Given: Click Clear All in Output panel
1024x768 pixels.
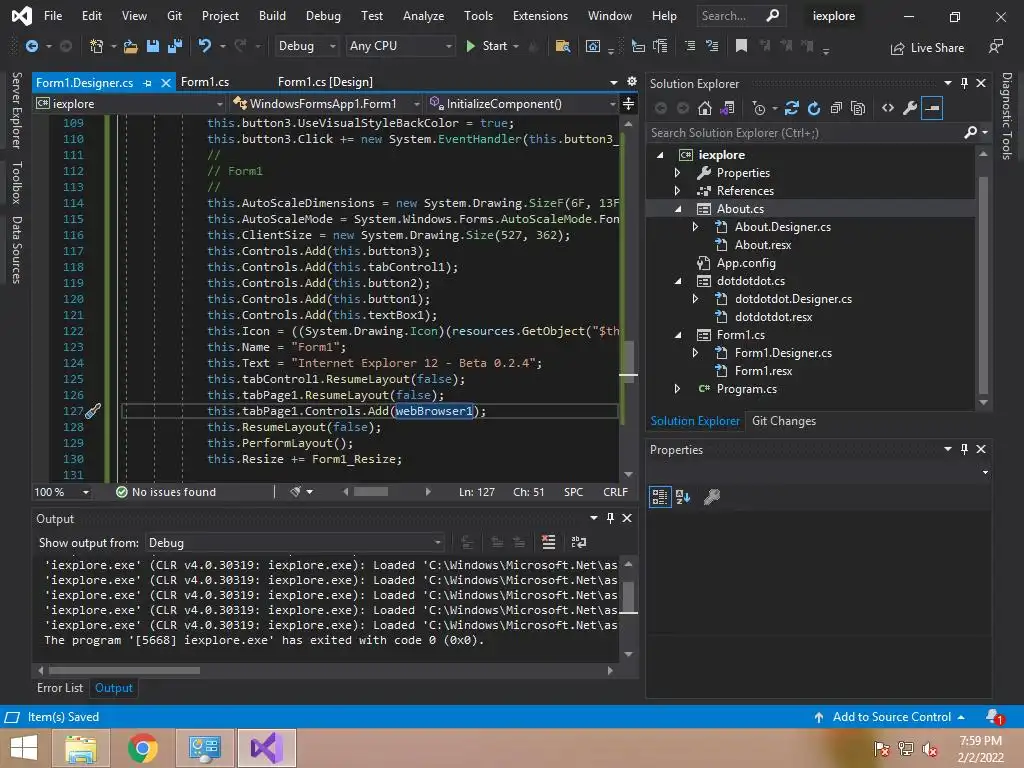Looking at the screenshot, I should click(548, 542).
